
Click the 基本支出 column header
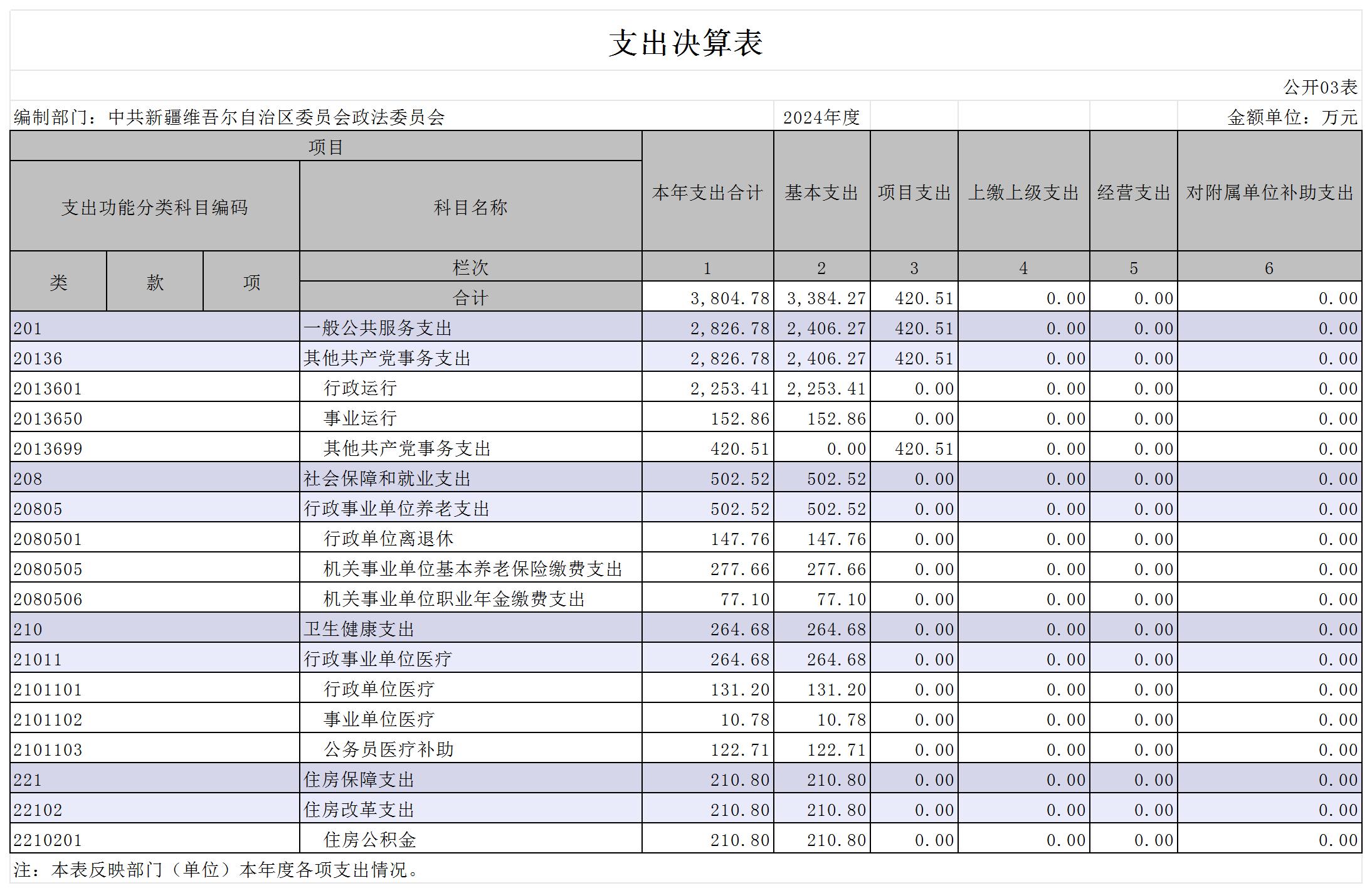click(821, 193)
